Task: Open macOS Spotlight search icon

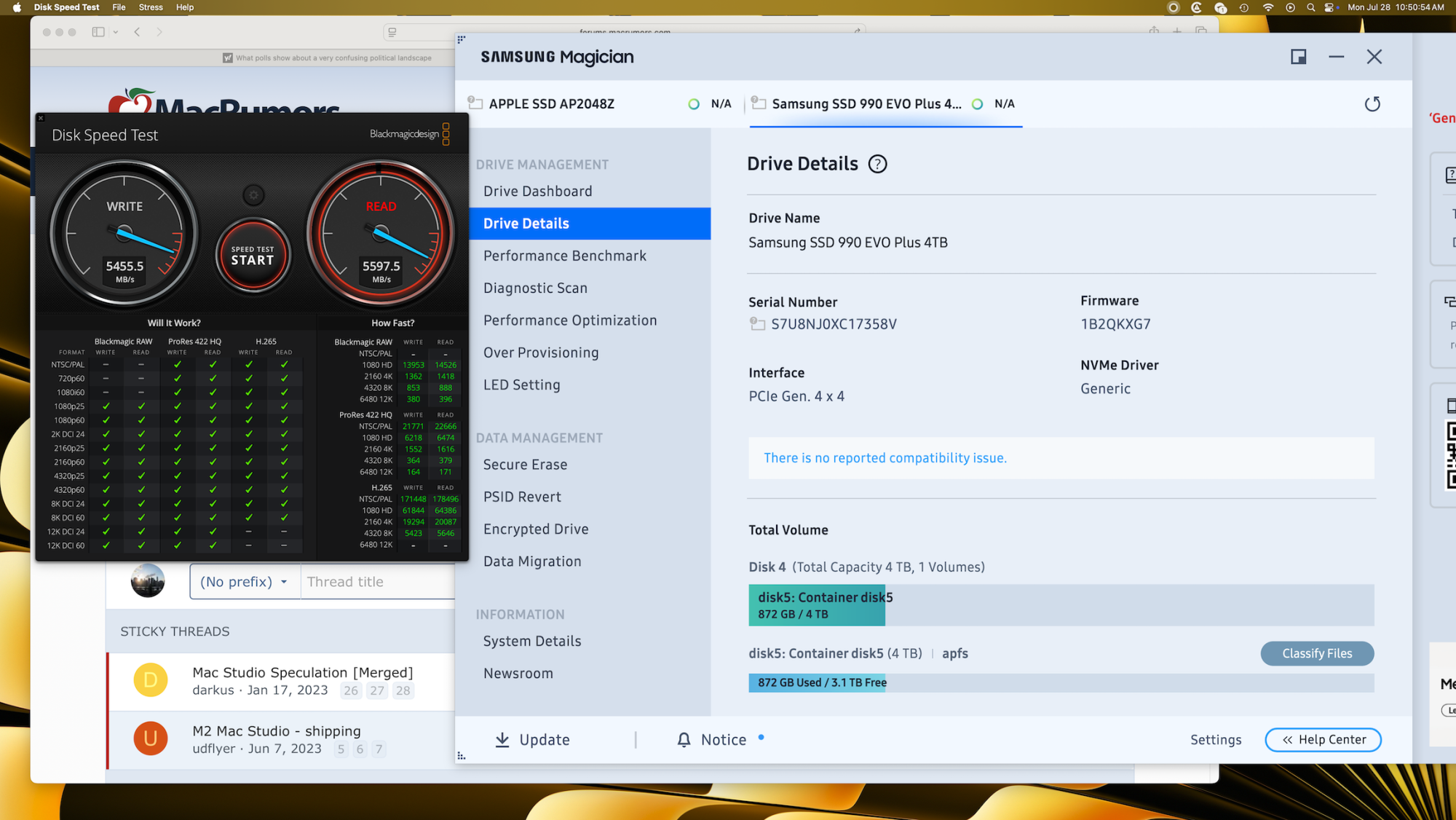Action: click(1310, 7)
